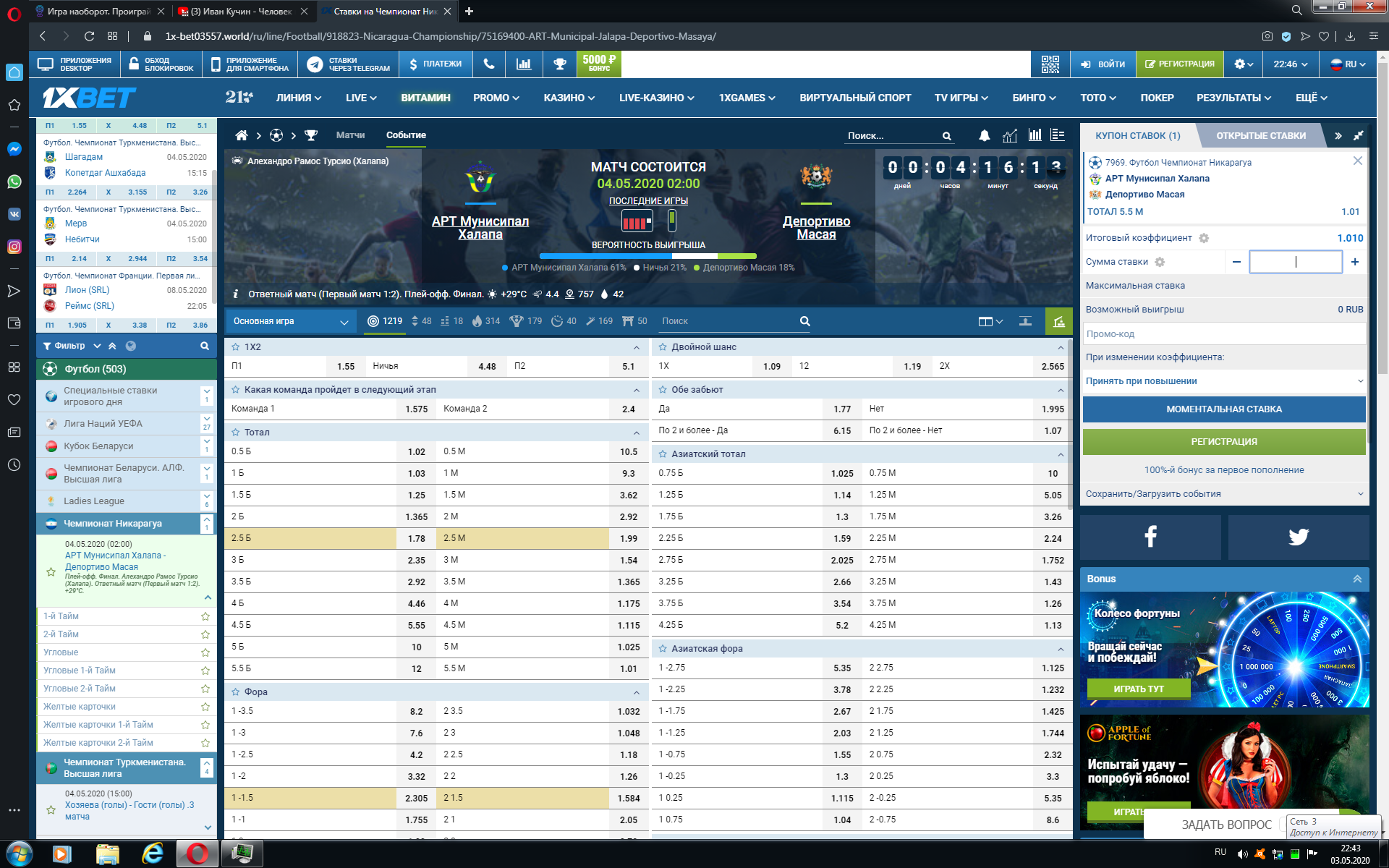
Task: Favorite the Азиатский тотал market star
Action: pos(663,454)
